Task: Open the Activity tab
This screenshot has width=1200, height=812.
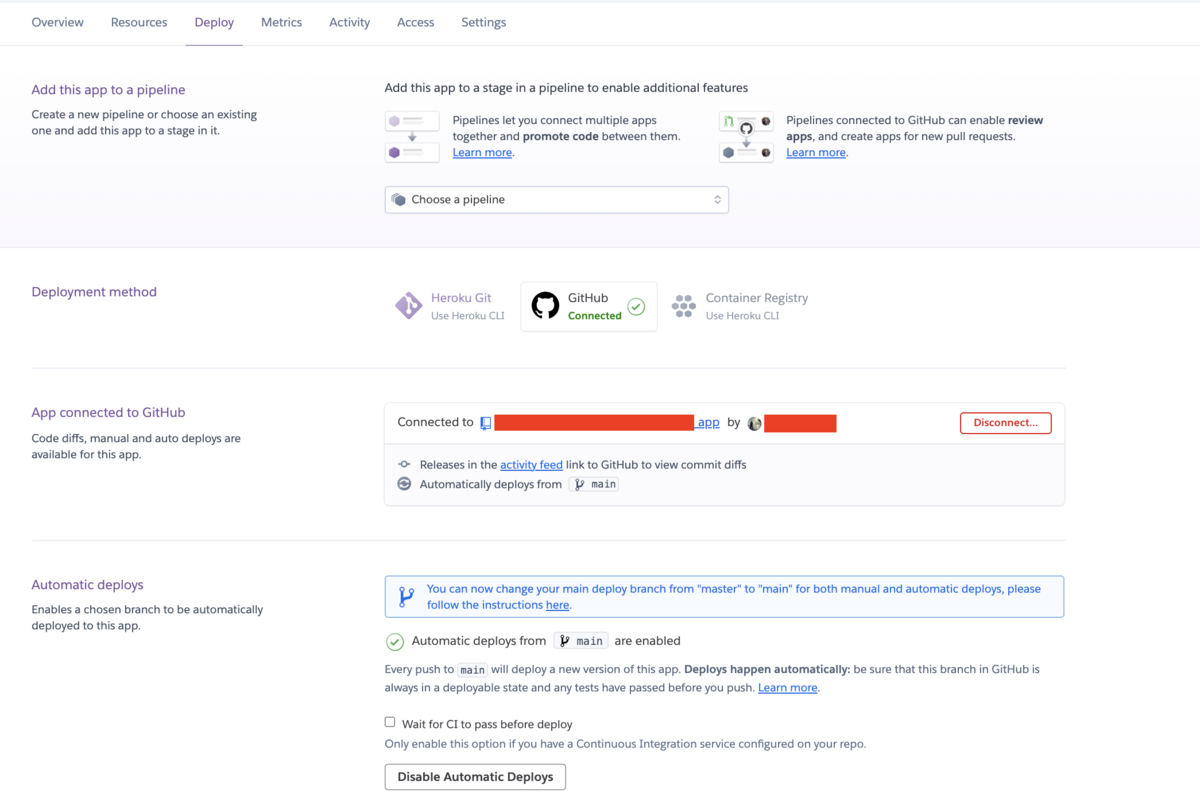Action: coord(349,22)
